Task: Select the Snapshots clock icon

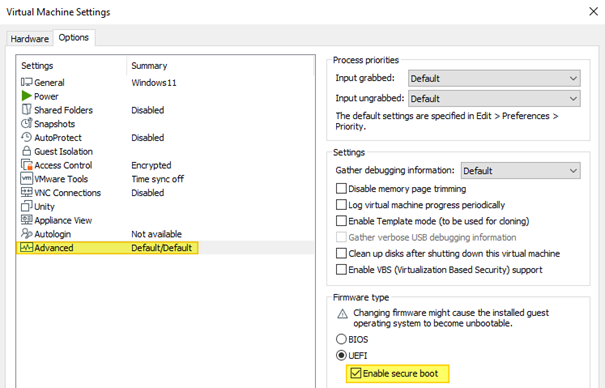Action: [x=27, y=123]
